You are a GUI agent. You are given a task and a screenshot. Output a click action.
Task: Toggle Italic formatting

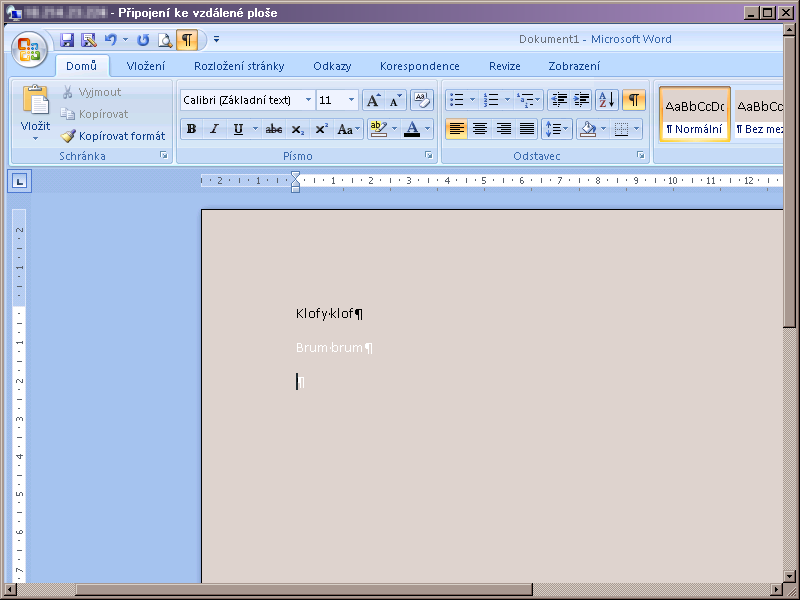coord(214,129)
